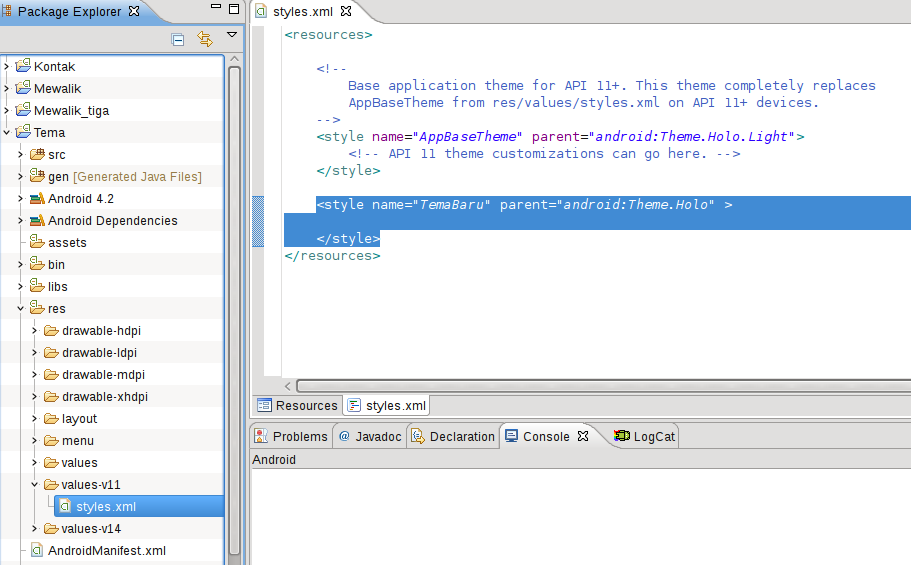Open the Declaration tab
911x565 pixels.
pyautogui.click(x=453, y=437)
